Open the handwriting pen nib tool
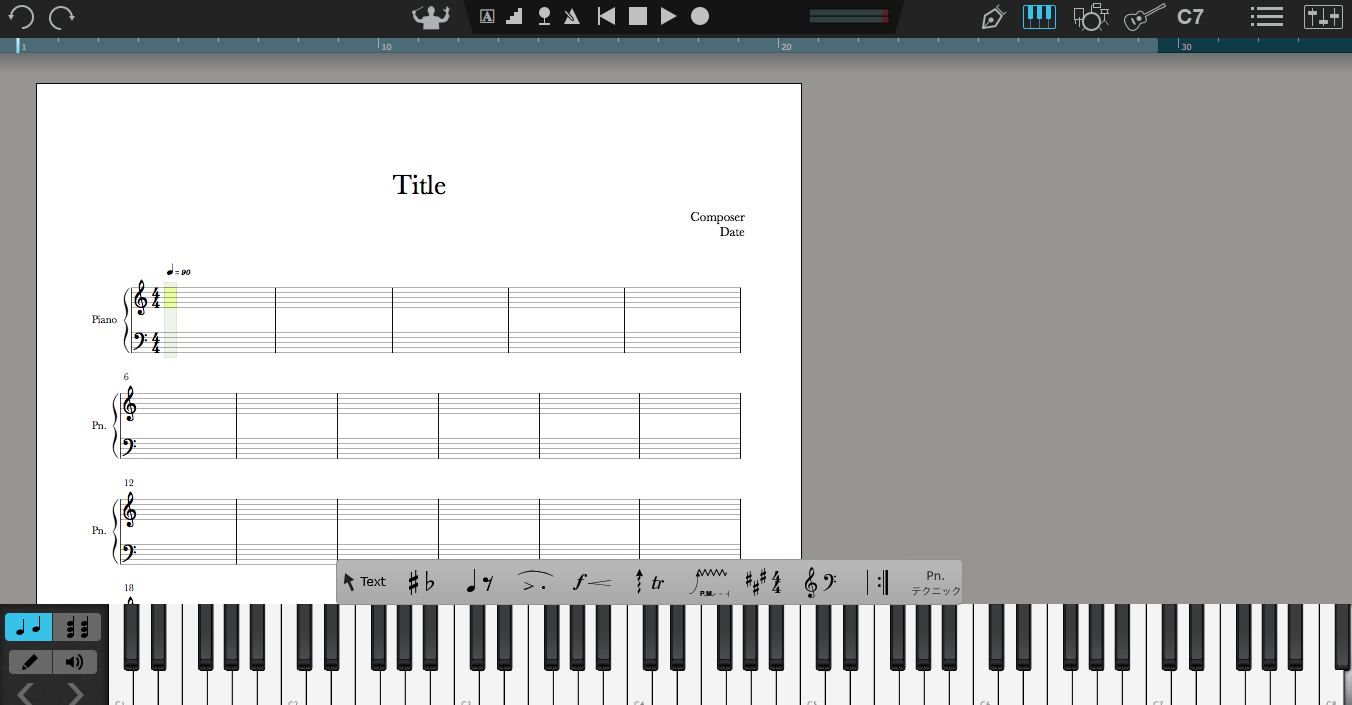 point(992,17)
